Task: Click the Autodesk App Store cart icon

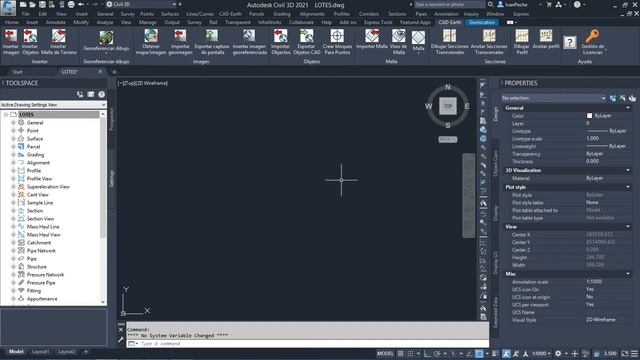Action: [549, 4]
